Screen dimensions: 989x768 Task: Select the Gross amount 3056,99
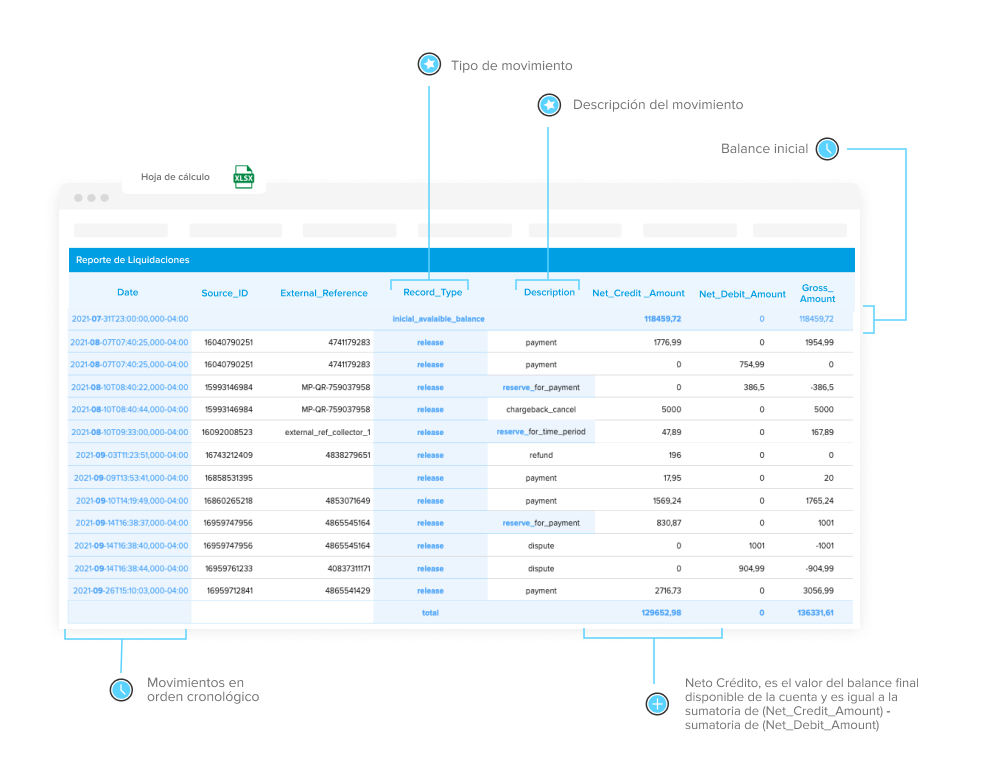(x=818, y=591)
